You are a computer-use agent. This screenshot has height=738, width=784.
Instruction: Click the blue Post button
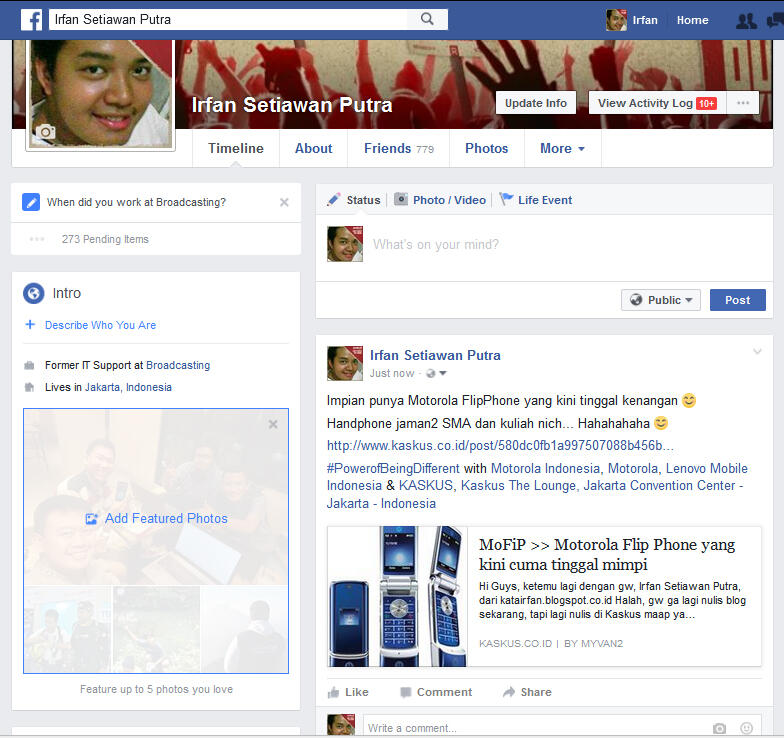coord(738,300)
